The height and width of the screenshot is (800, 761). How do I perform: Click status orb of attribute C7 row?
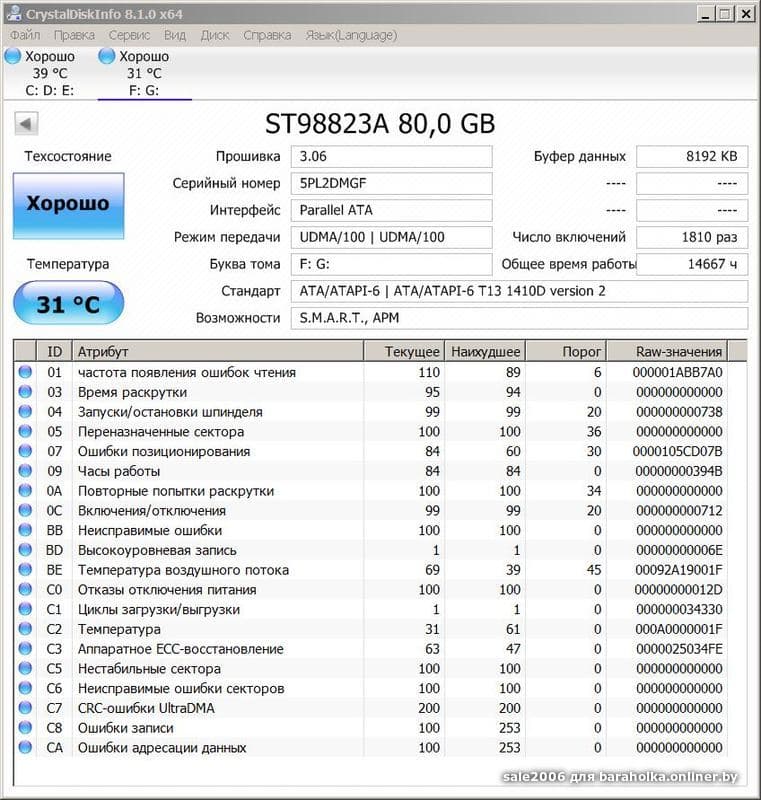[25, 708]
